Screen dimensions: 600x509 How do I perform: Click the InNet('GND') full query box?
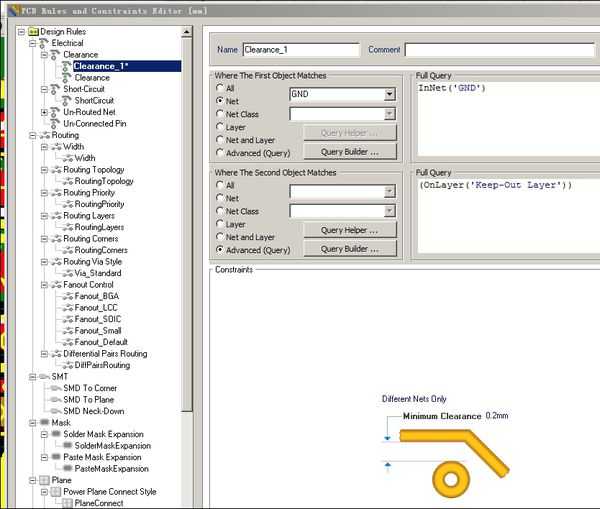point(508,119)
